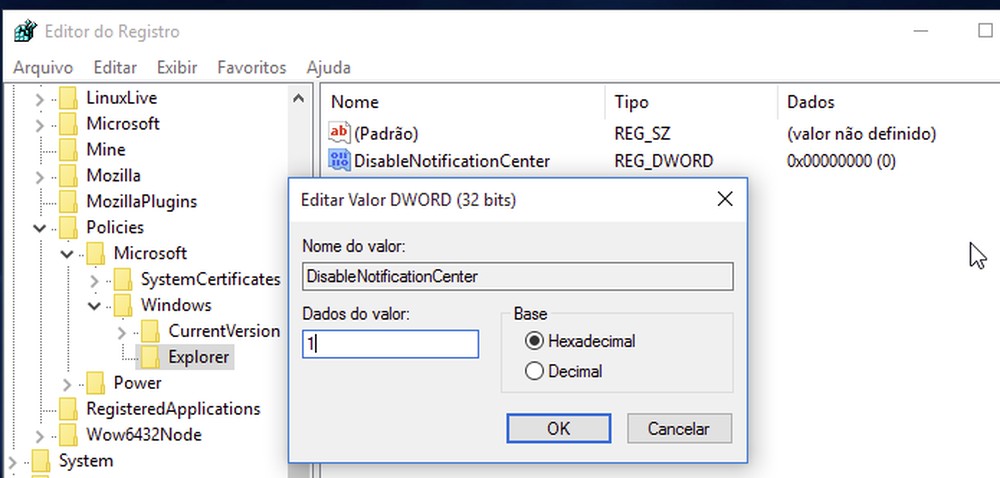Select the (Padrão) value name

point(386,134)
